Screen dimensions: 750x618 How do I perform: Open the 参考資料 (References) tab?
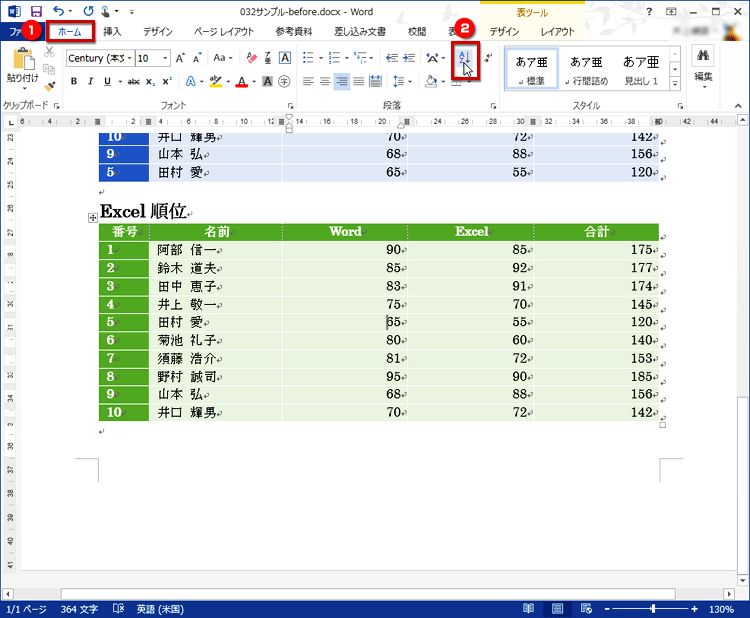[x=294, y=32]
